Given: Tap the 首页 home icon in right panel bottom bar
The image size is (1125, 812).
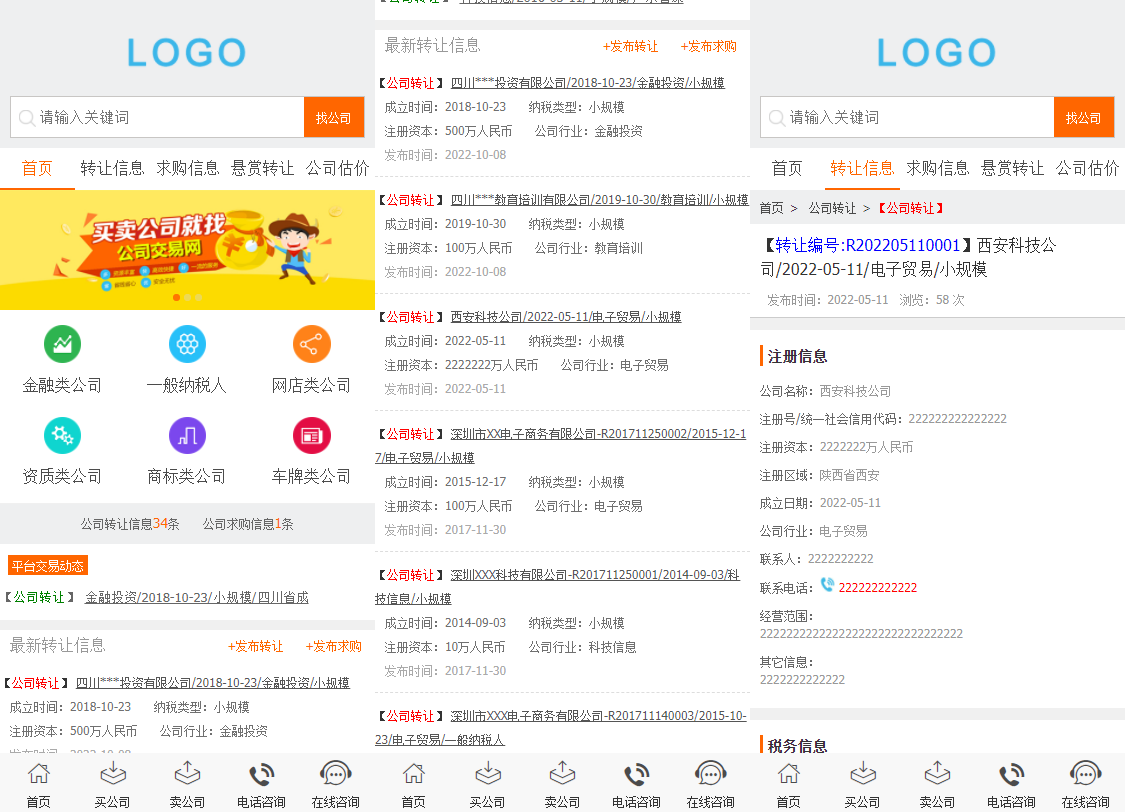Looking at the screenshot, I should [789, 774].
